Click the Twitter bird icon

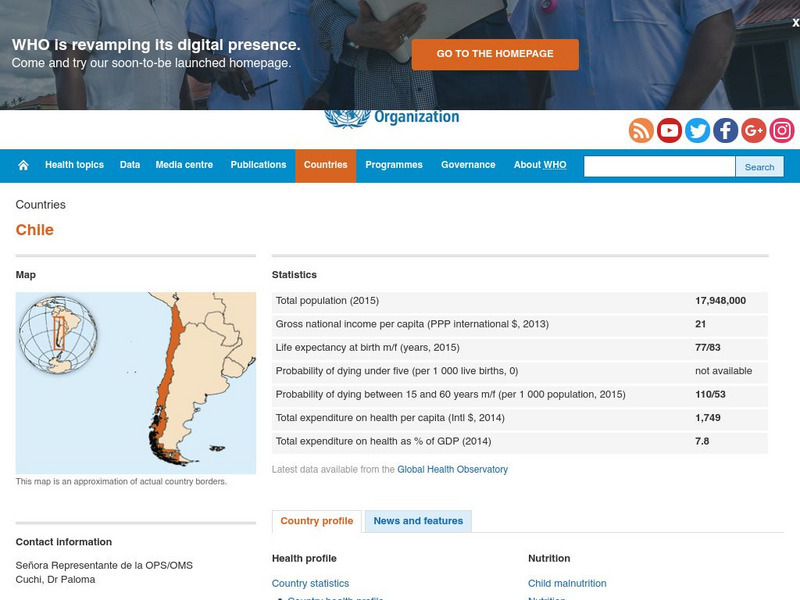click(697, 131)
